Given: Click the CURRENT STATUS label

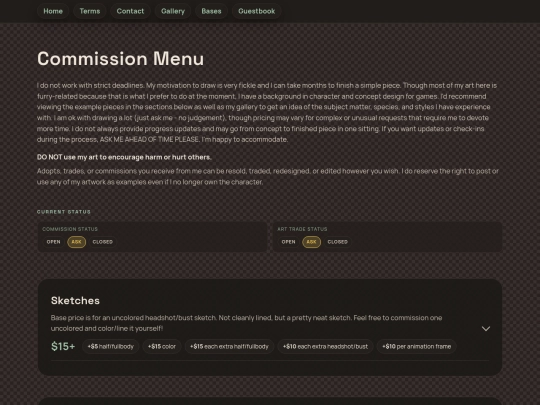Looking at the screenshot, I should click(64, 212).
